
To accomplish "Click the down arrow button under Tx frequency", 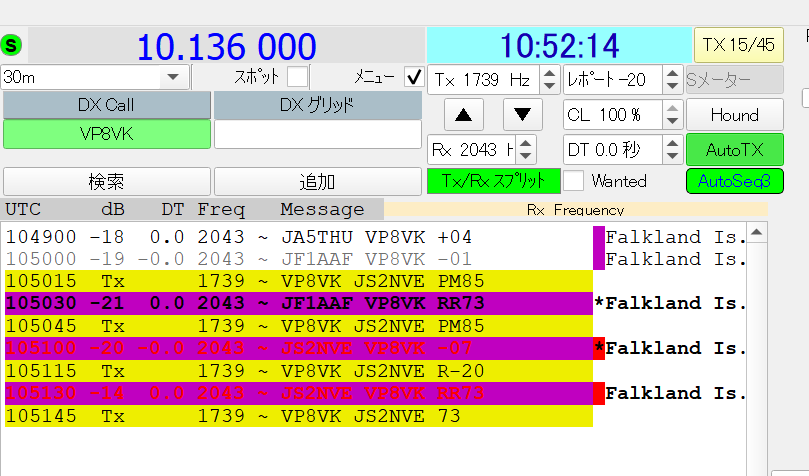I will (523, 114).
